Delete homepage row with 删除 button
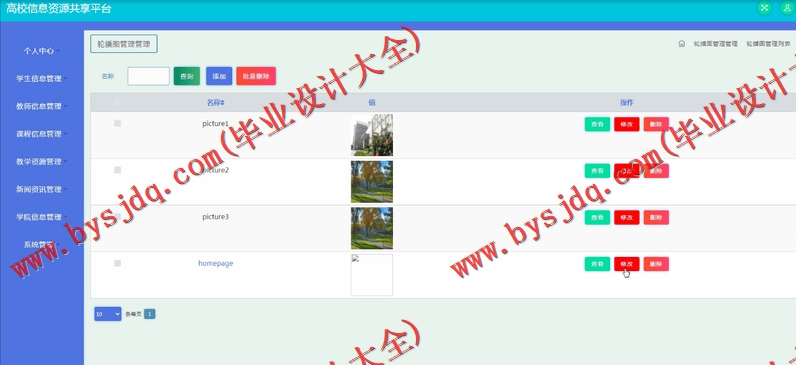Image resolution: width=796 pixels, height=365 pixels. point(656,264)
